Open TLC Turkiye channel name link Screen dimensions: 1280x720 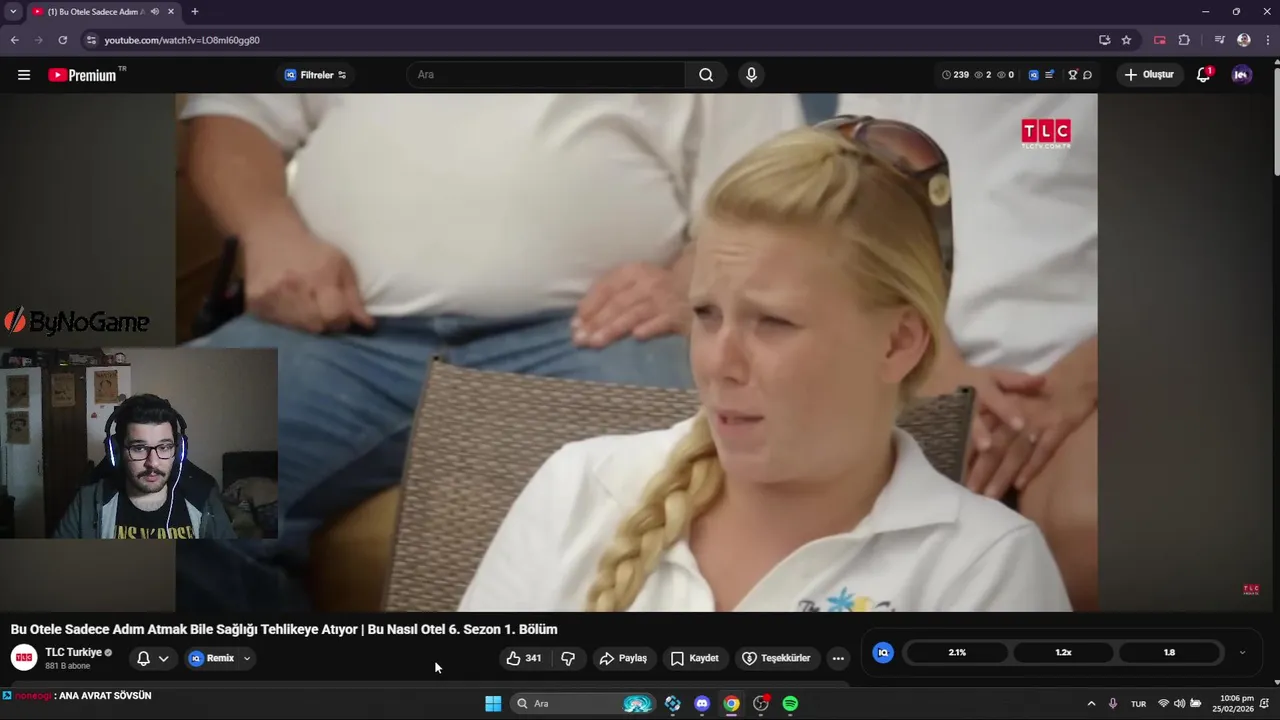(x=73, y=652)
